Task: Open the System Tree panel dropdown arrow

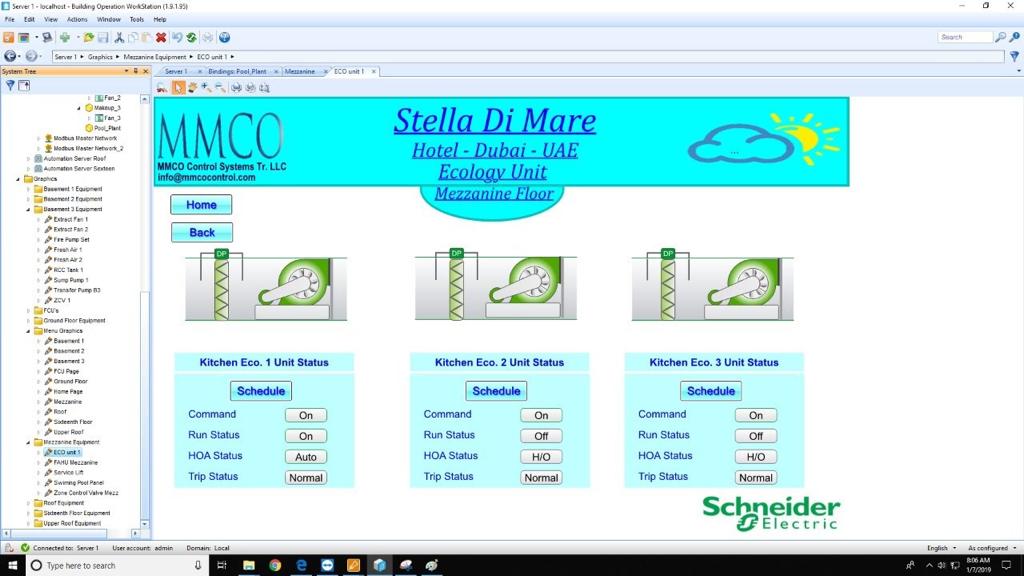Action: [126, 71]
